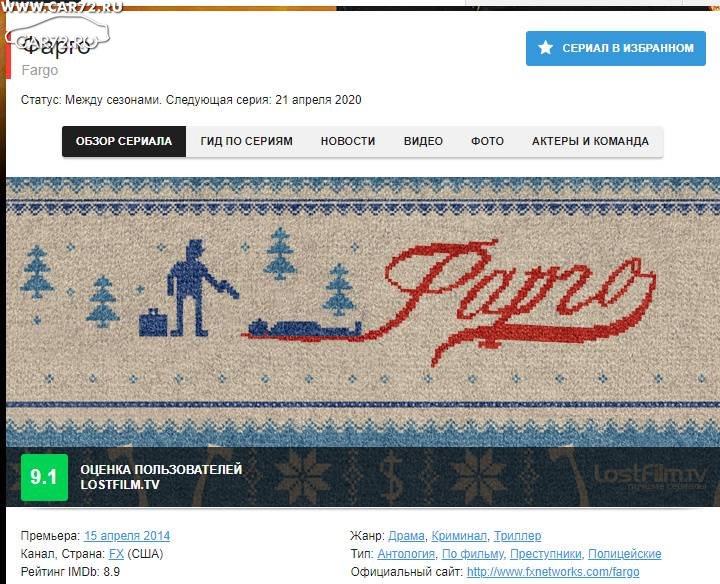
Task: Switch to Гид по сериям tab
Action: 247,141
